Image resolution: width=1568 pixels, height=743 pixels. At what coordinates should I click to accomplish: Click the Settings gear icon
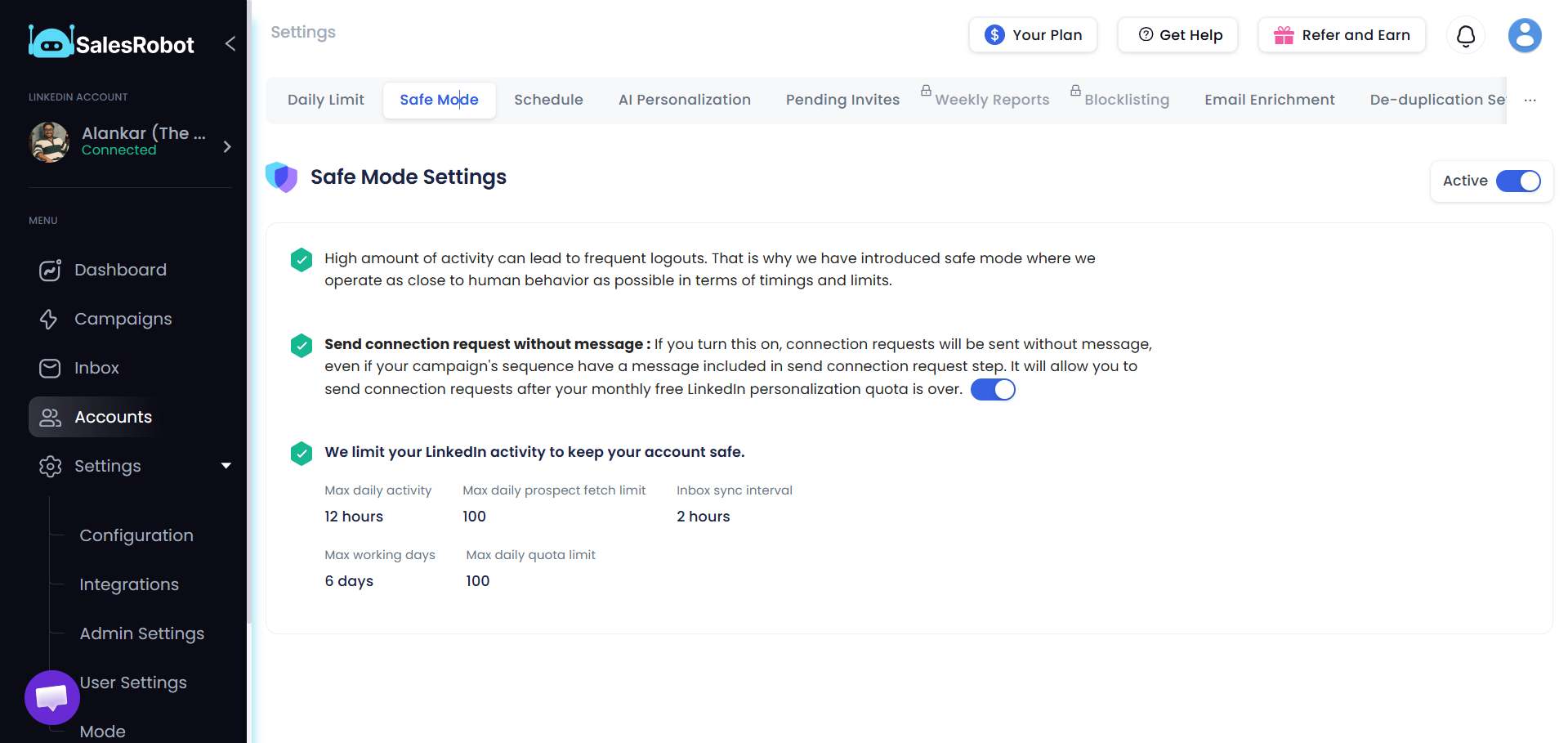pos(50,466)
